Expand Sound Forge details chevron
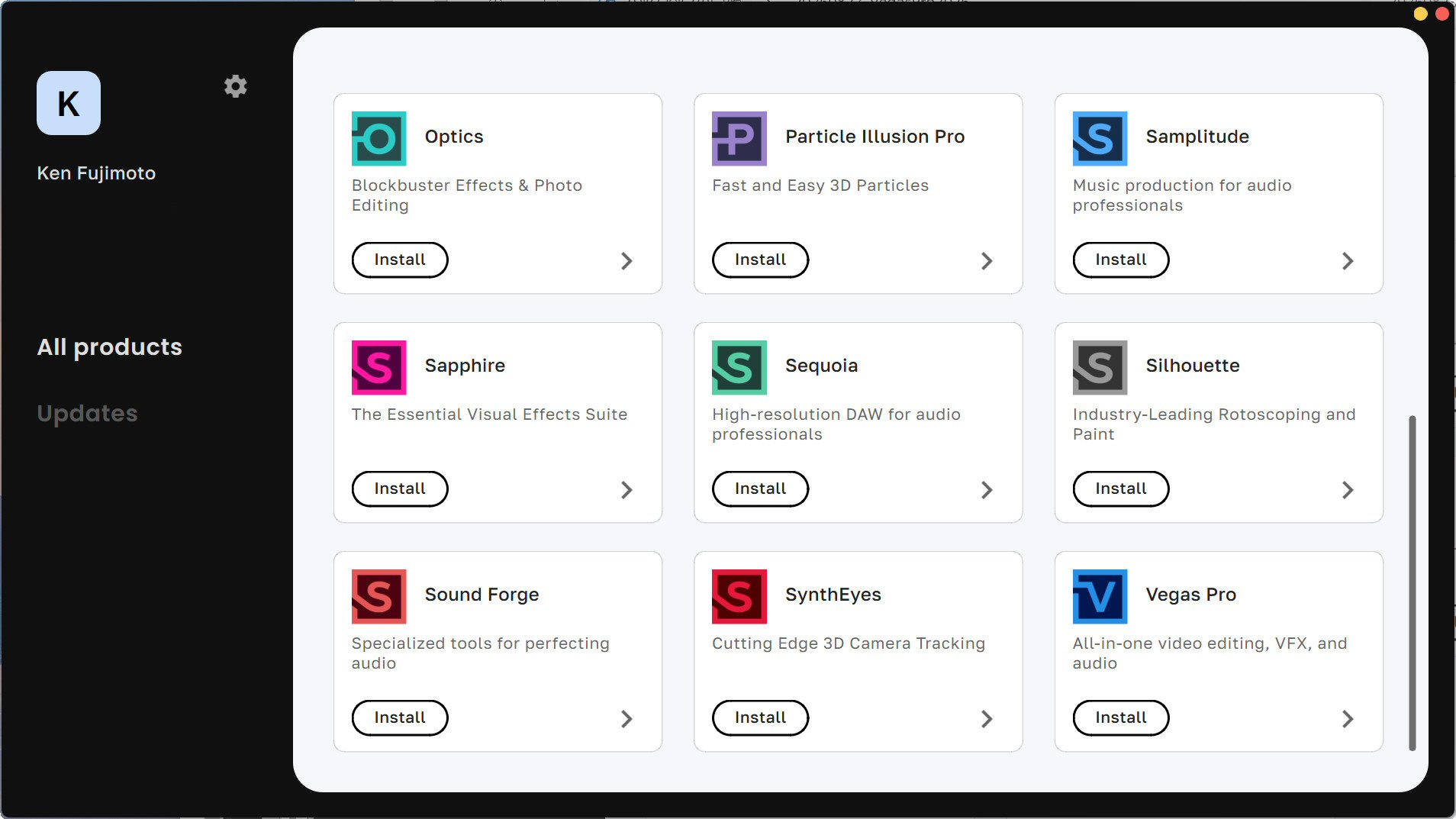This screenshot has width=1456, height=819. (627, 719)
